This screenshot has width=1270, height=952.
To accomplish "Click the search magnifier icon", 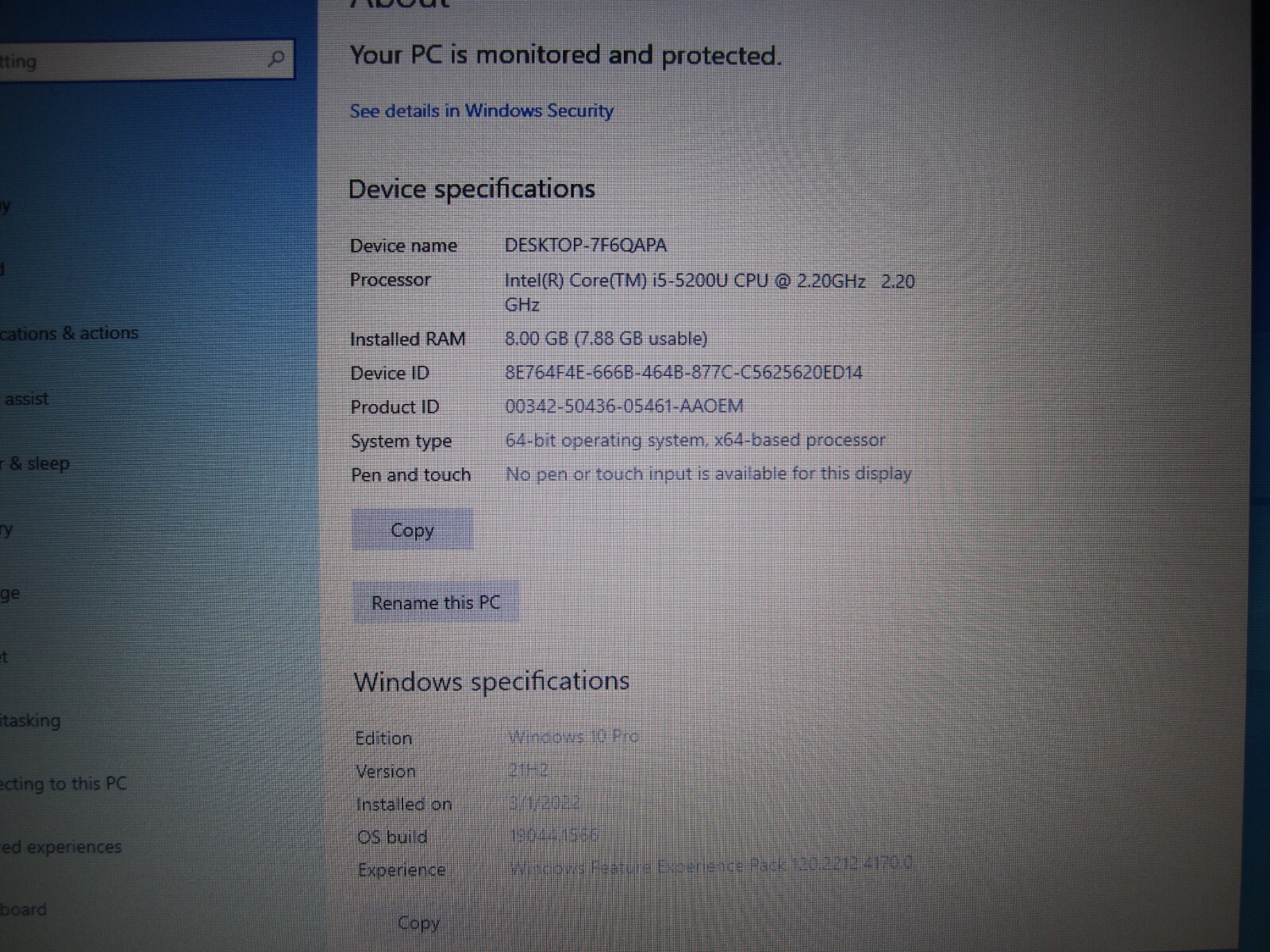I will (x=275, y=59).
